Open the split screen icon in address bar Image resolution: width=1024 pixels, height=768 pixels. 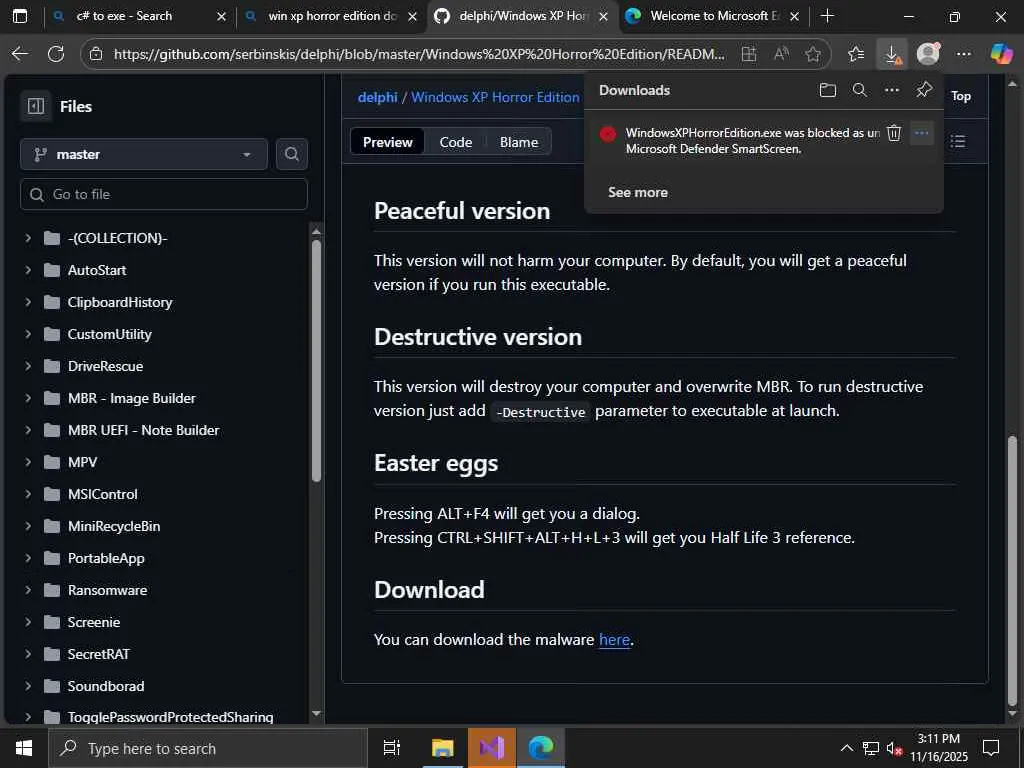point(749,54)
